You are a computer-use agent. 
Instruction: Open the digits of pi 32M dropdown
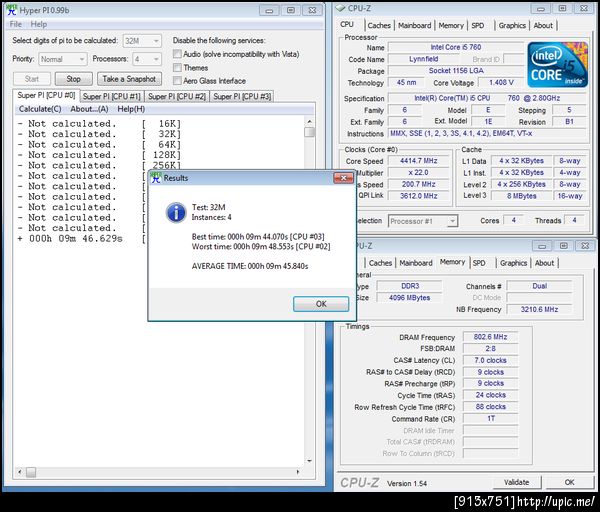(x=142, y=41)
